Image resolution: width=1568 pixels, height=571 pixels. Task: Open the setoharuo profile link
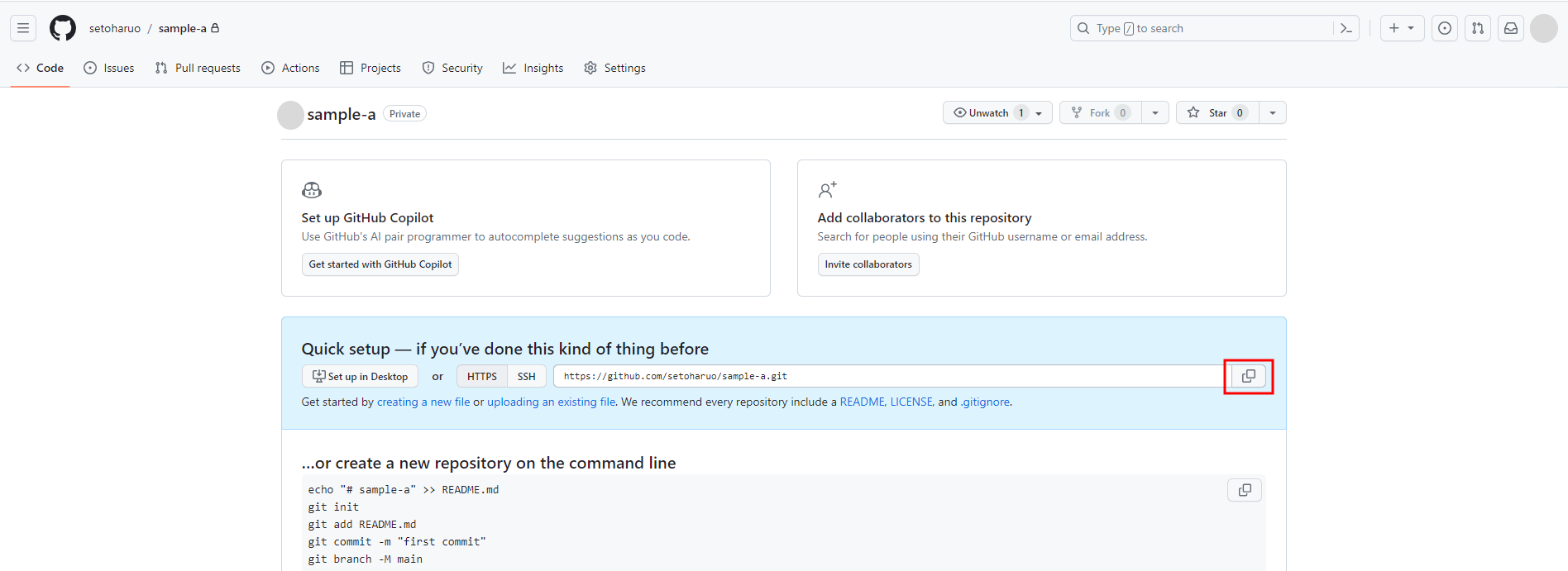coord(115,28)
